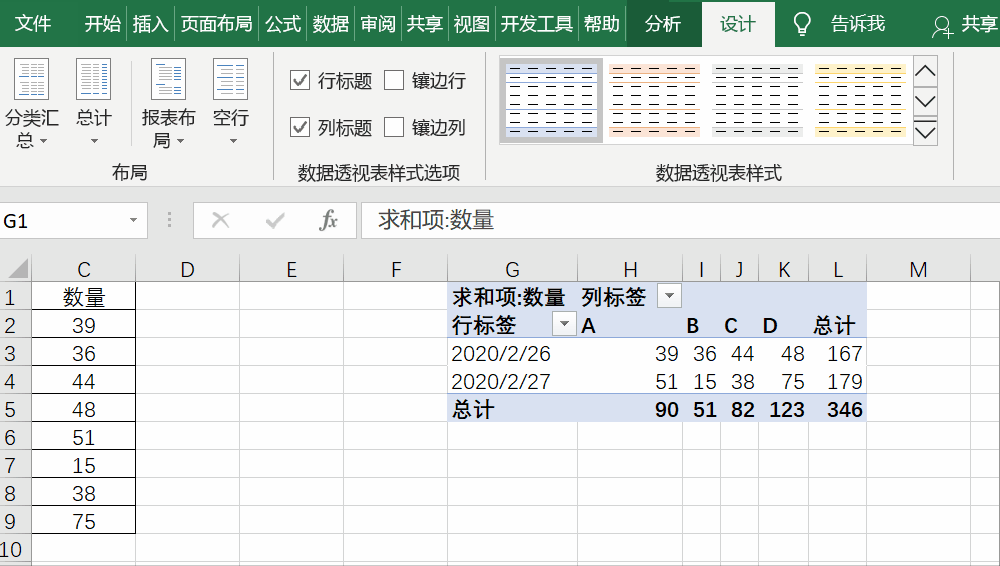Screen dimensions: 1000x566
Task: Toggle the 列标题 column headers checkbox
Action: point(300,127)
